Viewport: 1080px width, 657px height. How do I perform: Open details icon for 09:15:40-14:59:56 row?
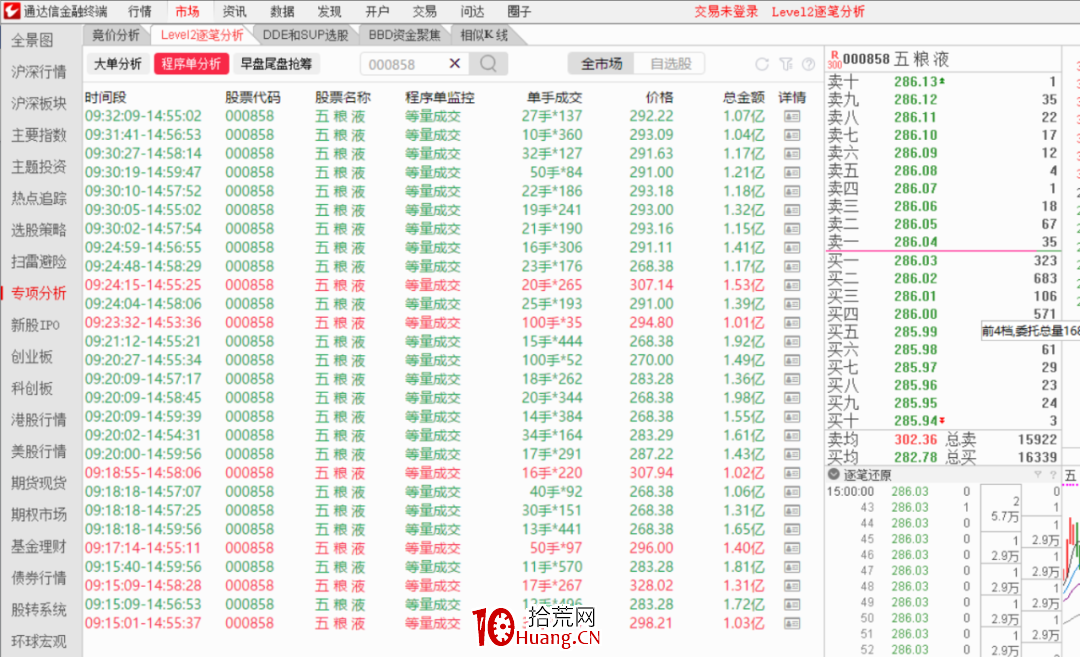[792, 567]
